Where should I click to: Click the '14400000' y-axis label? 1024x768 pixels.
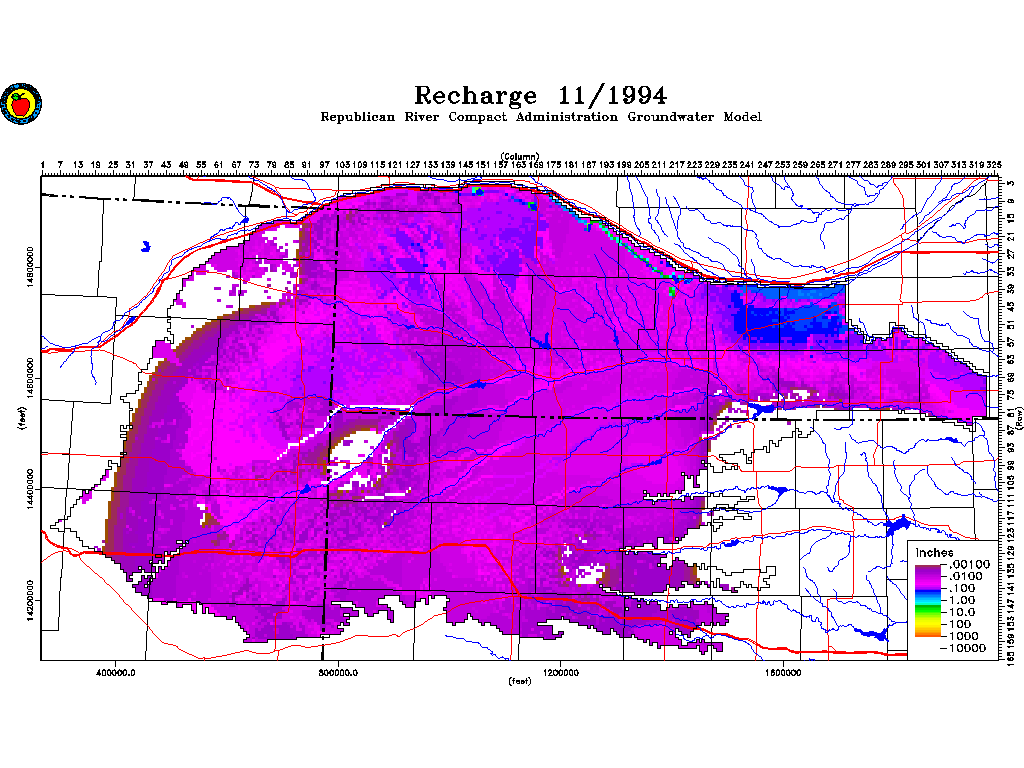point(31,488)
